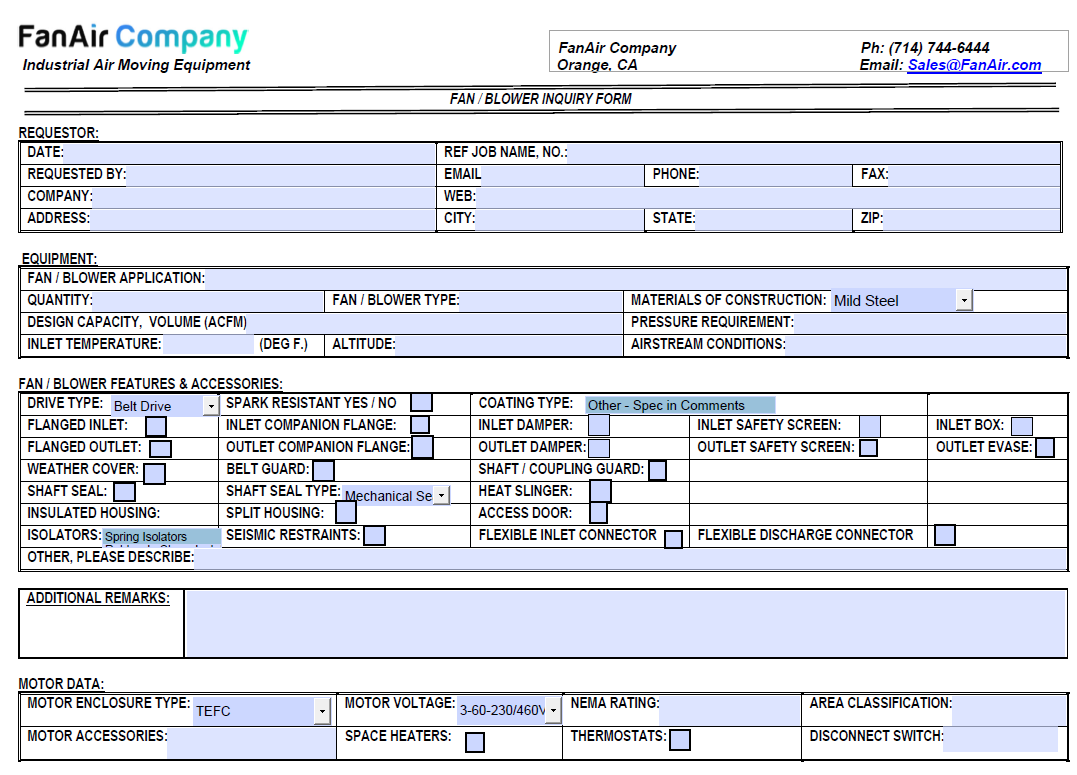Tick the Thermostats checkbox
The height and width of the screenshot is (775, 1077).
click(x=680, y=740)
